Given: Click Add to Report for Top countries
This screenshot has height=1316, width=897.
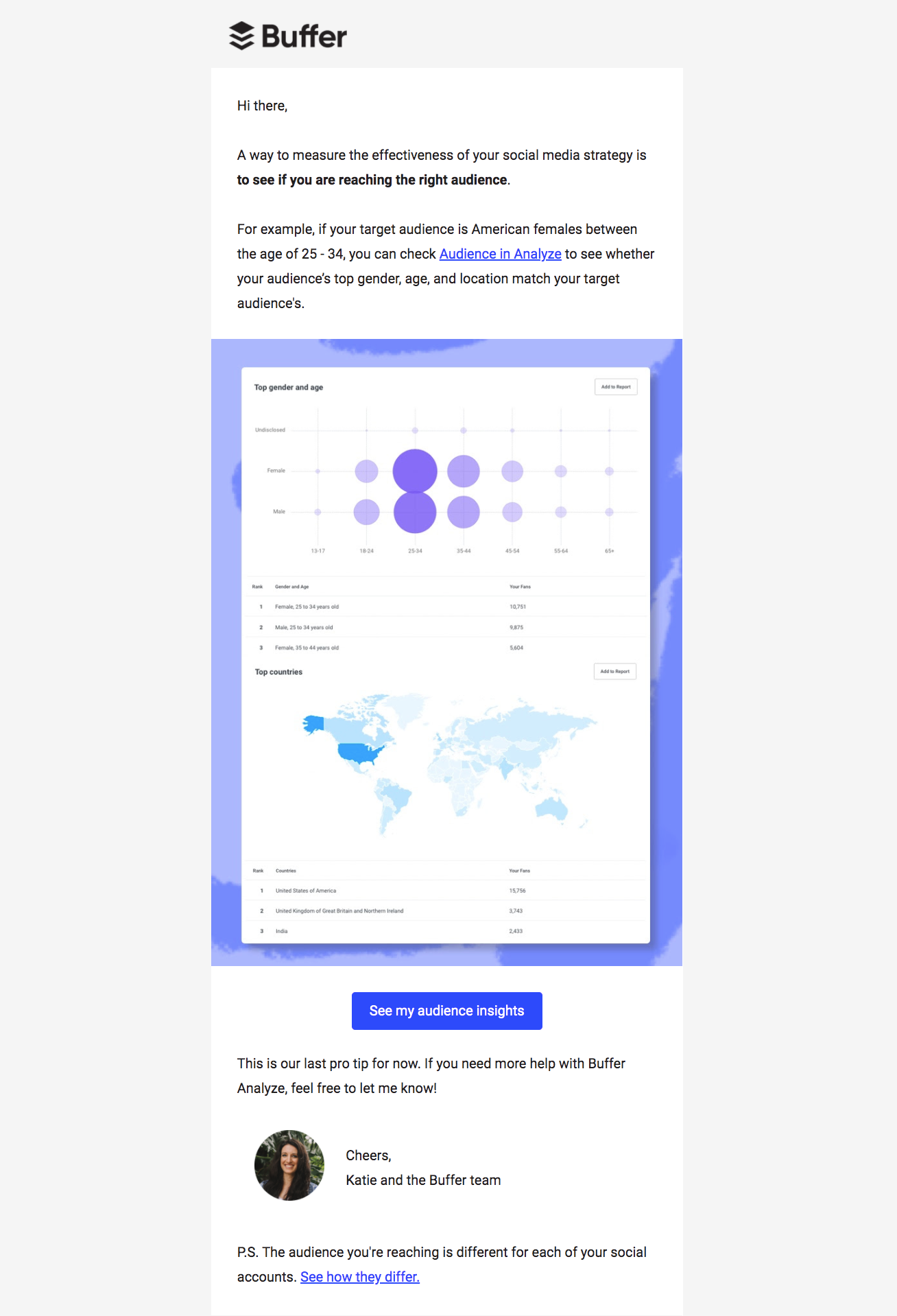Looking at the screenshot, I should click(x=614, y=671).
